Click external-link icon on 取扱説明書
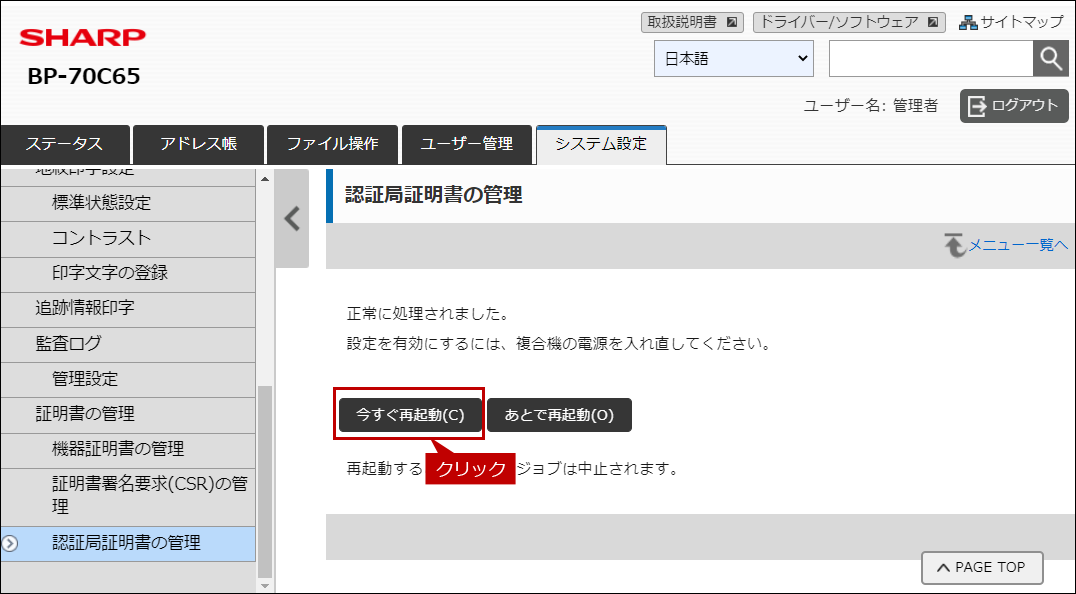1076x594 pixels. click(732, 23)
